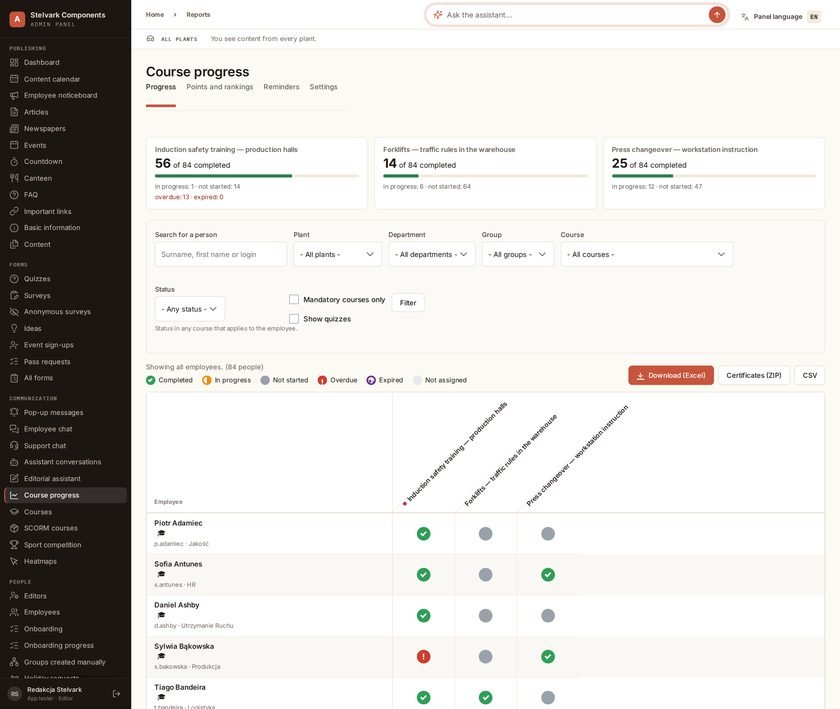Open Important links chain icon
The height and width of the screenshot is (709, 840).
tap(14, 211)
